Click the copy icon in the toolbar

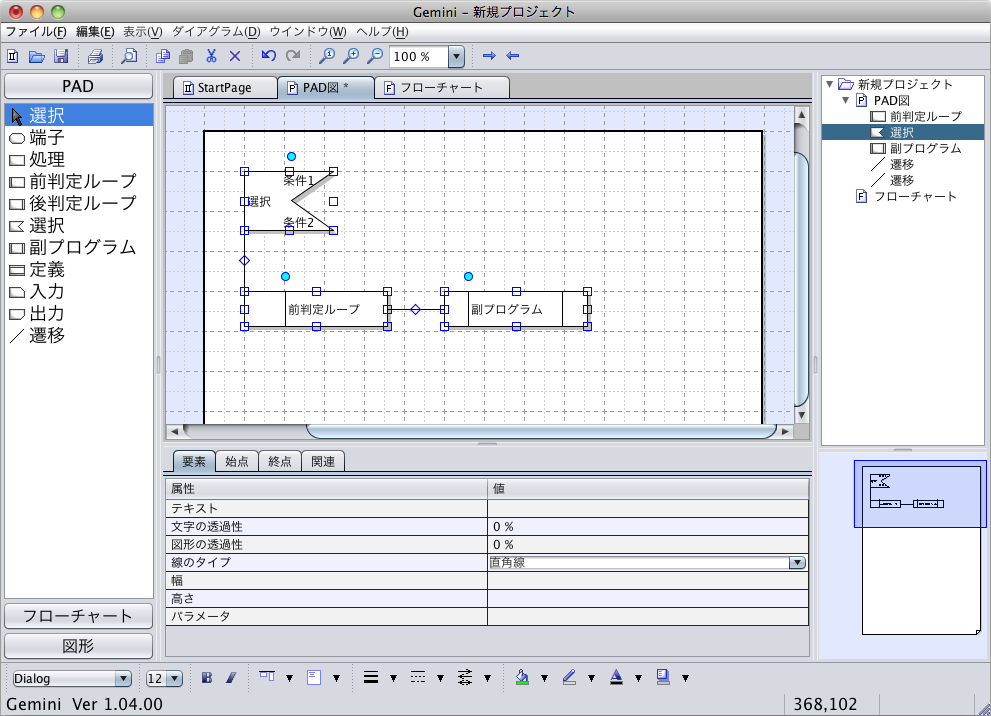click(162, 56)
